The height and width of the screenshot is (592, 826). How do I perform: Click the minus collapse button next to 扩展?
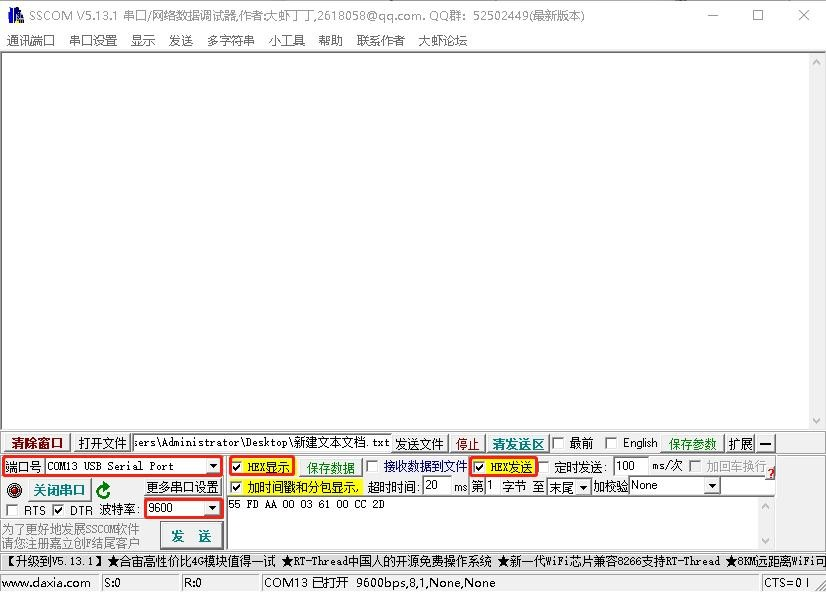(766, 444)
